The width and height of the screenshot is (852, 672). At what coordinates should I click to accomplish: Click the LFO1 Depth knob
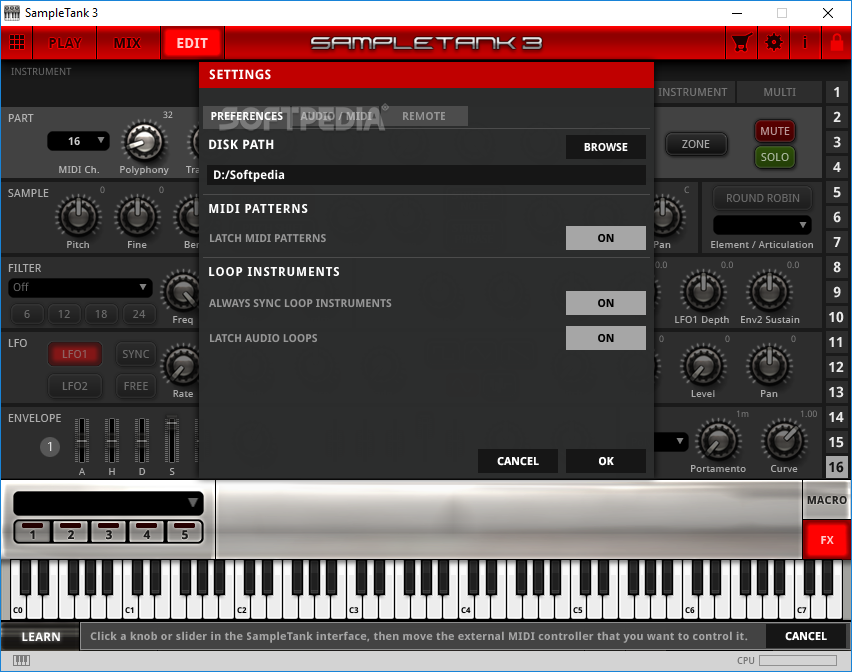[x=703, y=292]
